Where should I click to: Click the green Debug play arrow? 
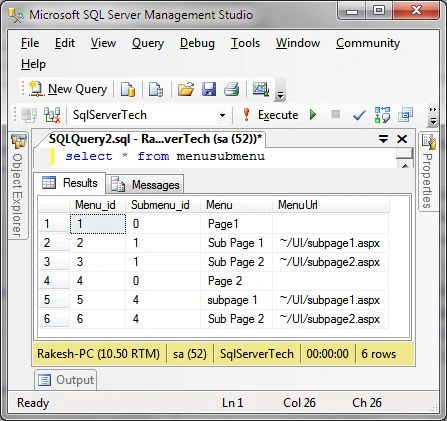pos(313,115)
